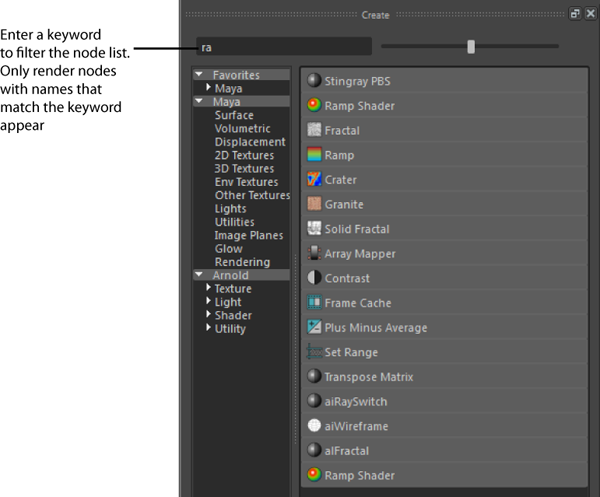
Task: Expand the Arnold Texture group
Action: click(208, 287)
